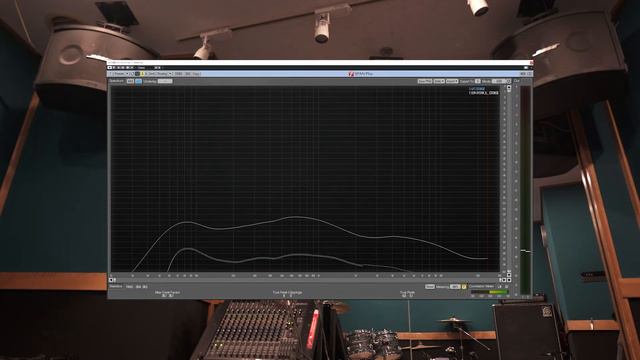The image size is (640, 360).
Task: Click the output level meter on the right
Action: [x=526, y=190]
